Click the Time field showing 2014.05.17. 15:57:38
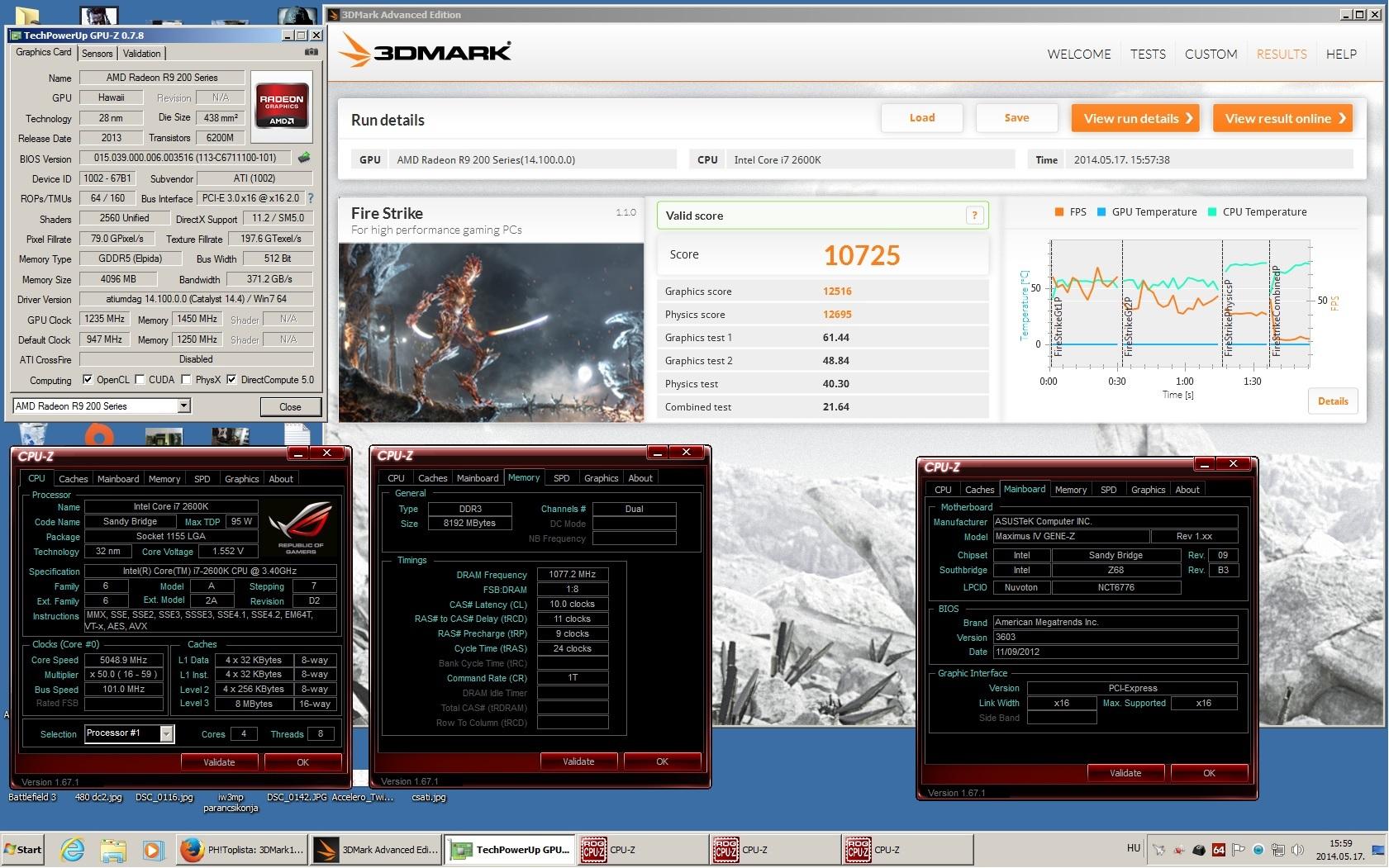 coord(1209,159)
